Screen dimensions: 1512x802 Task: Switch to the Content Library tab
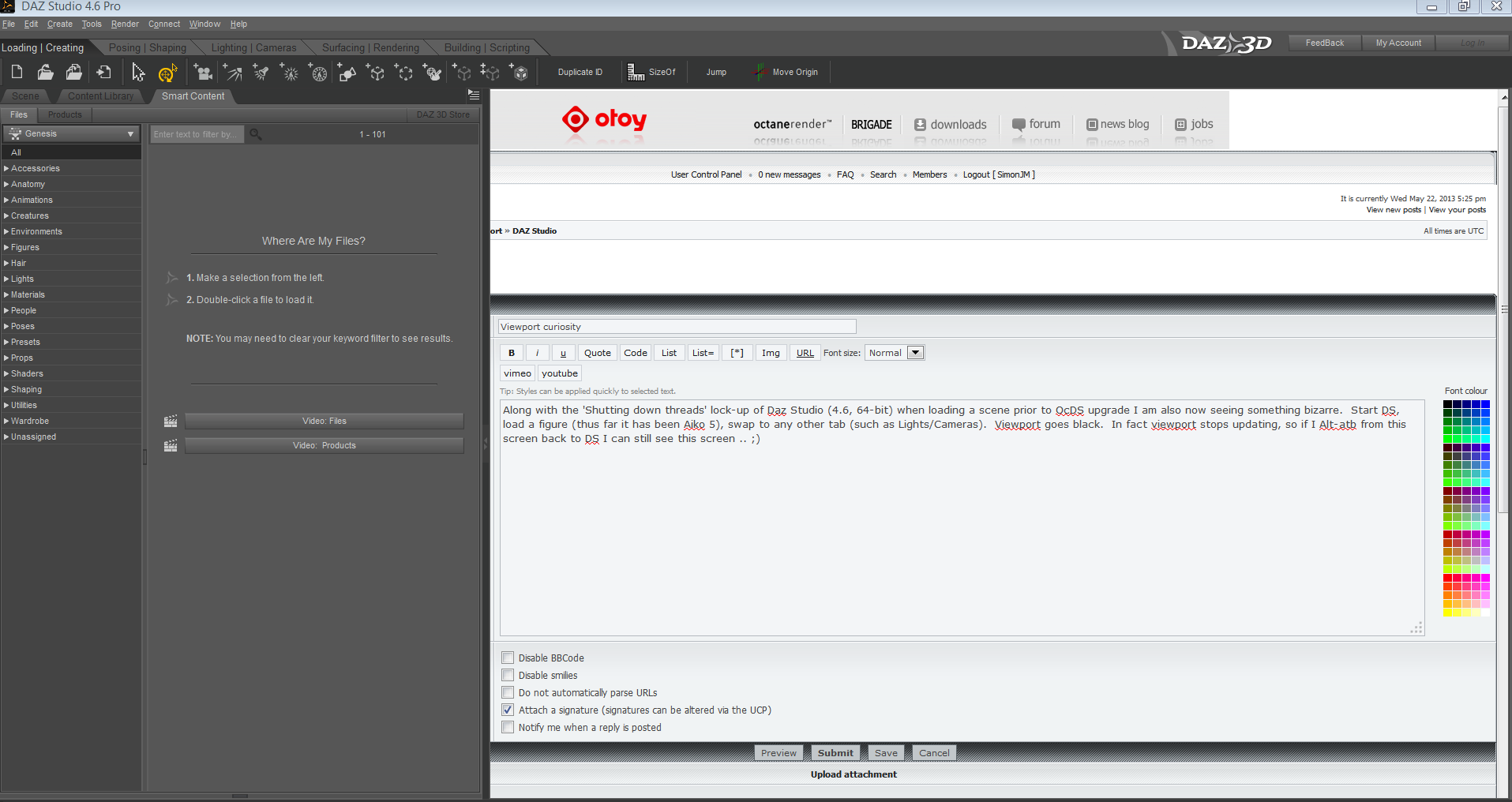pos(100,96)
